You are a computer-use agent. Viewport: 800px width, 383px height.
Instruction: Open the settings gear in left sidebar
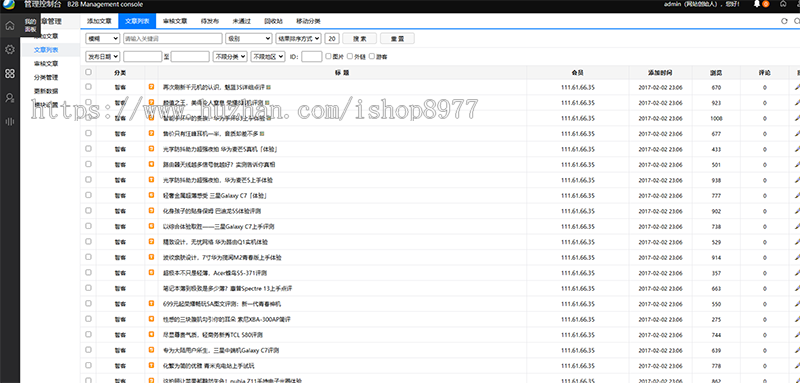pos(10,49)
